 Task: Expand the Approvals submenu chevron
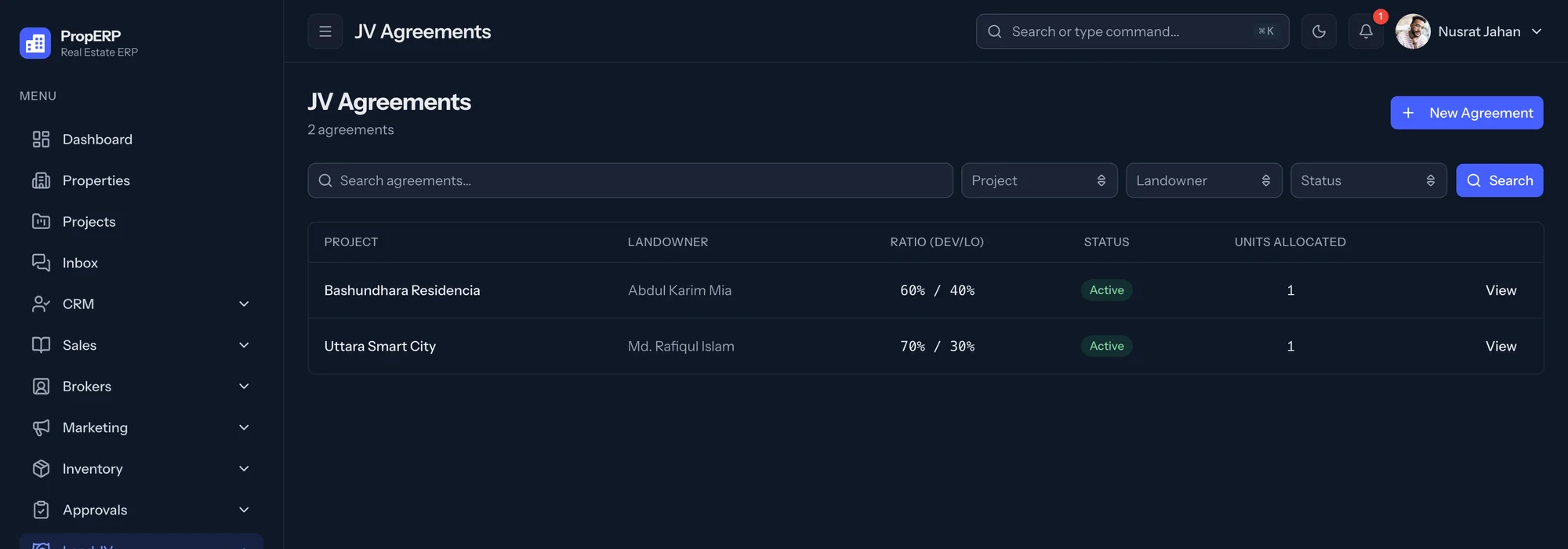[x=244, y=510]
